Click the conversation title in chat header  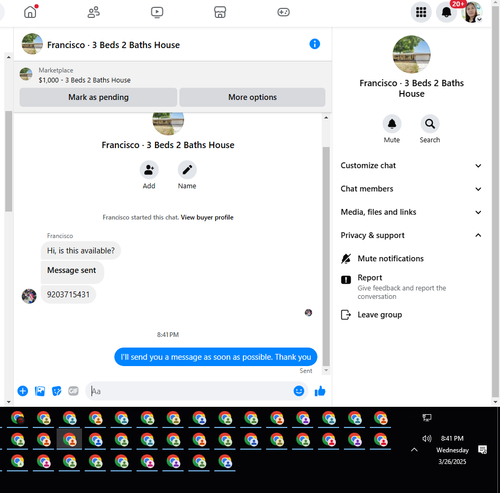(x=113, y=45)
